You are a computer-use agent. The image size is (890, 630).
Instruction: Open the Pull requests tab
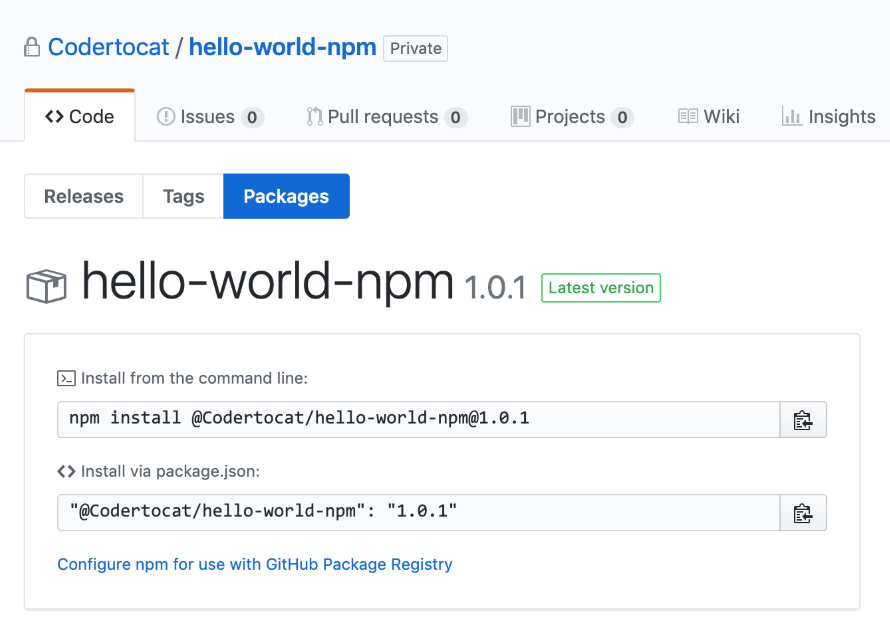point(387,116)
